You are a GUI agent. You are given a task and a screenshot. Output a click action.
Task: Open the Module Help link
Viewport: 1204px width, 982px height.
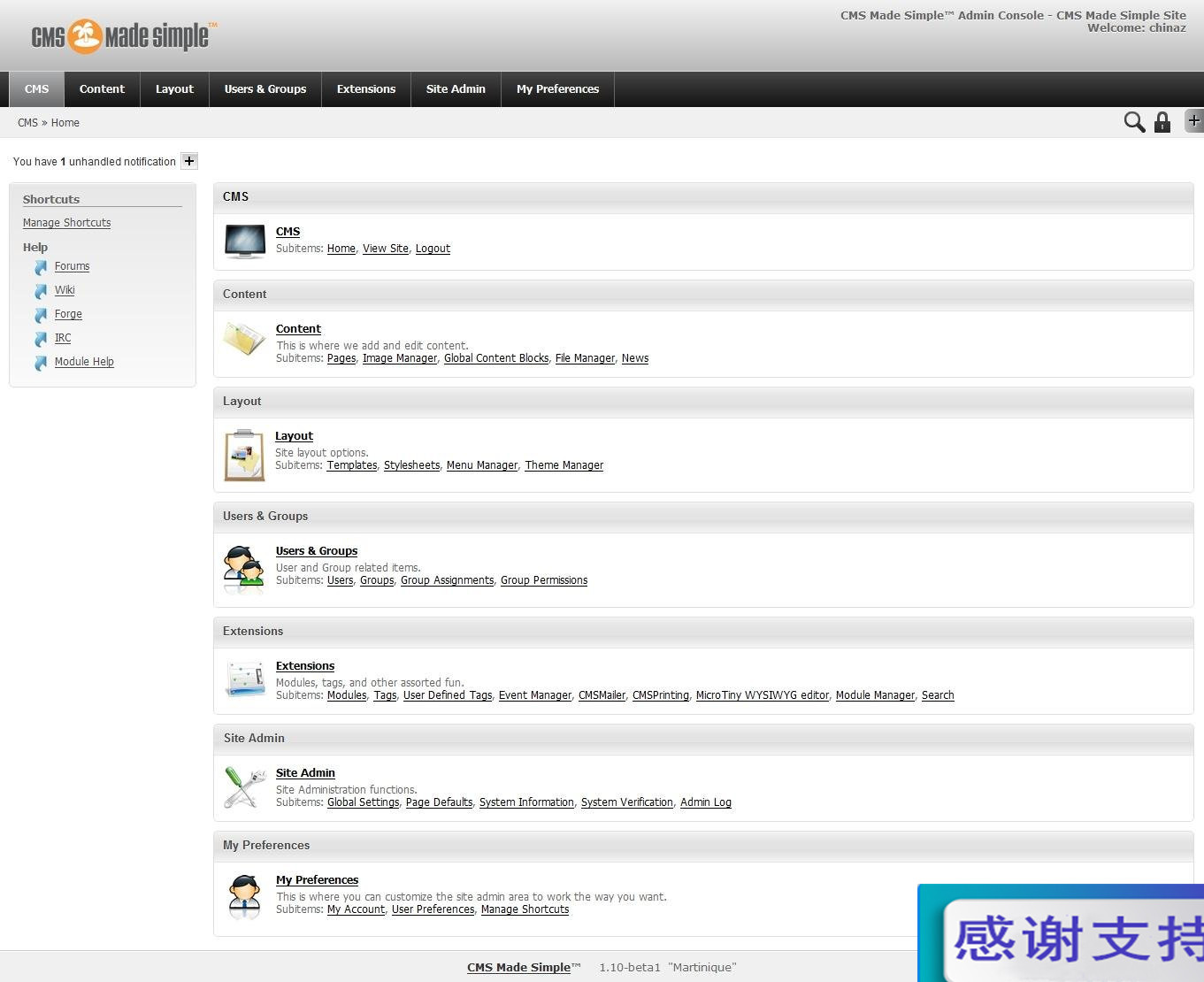(x=84, y=362)
